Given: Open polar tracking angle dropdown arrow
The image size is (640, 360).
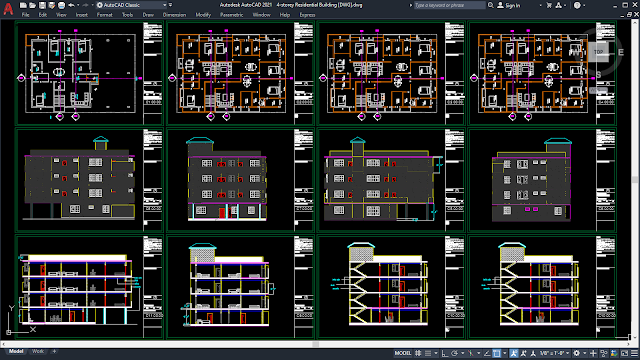Looking at the screenshot, I should pos(463,353).
